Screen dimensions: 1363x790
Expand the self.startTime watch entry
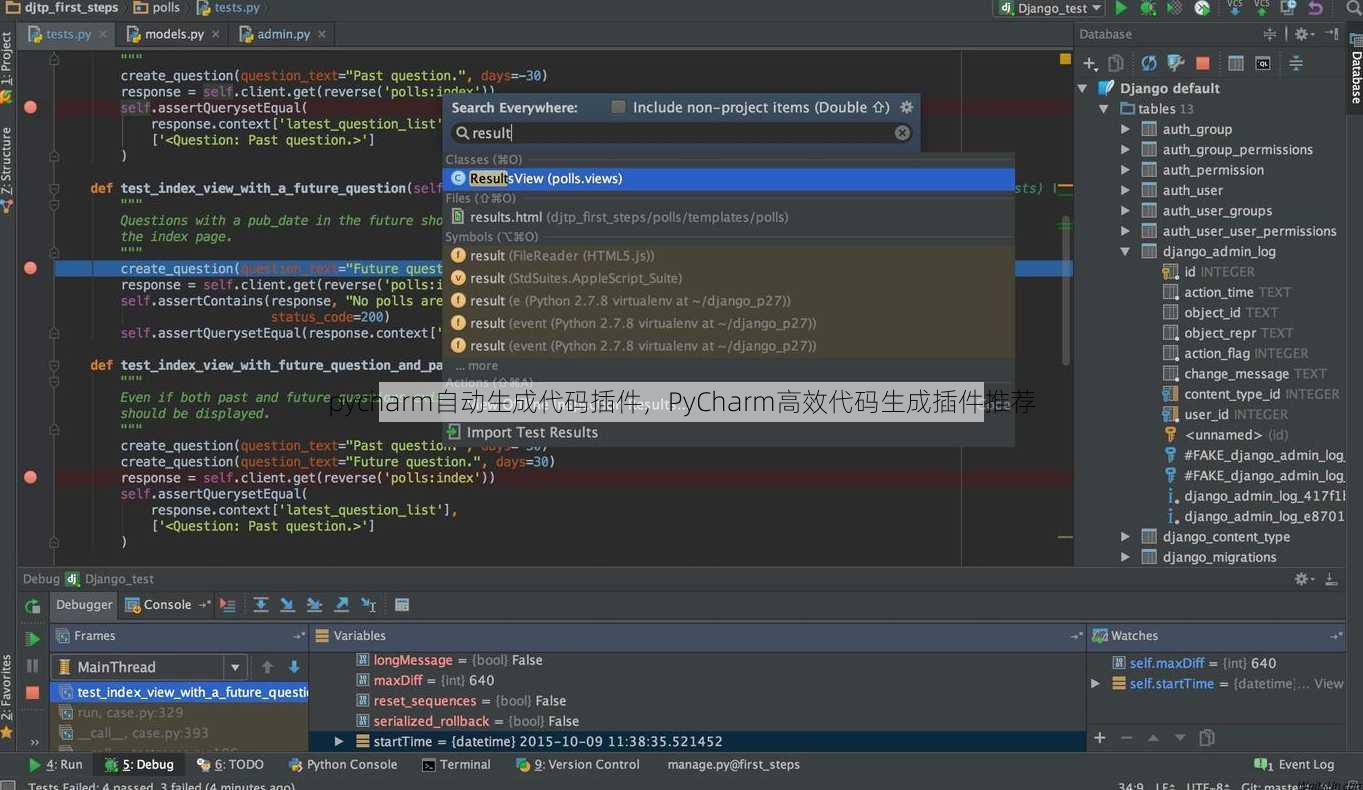pyautogui.click(x=1096, y=684)
